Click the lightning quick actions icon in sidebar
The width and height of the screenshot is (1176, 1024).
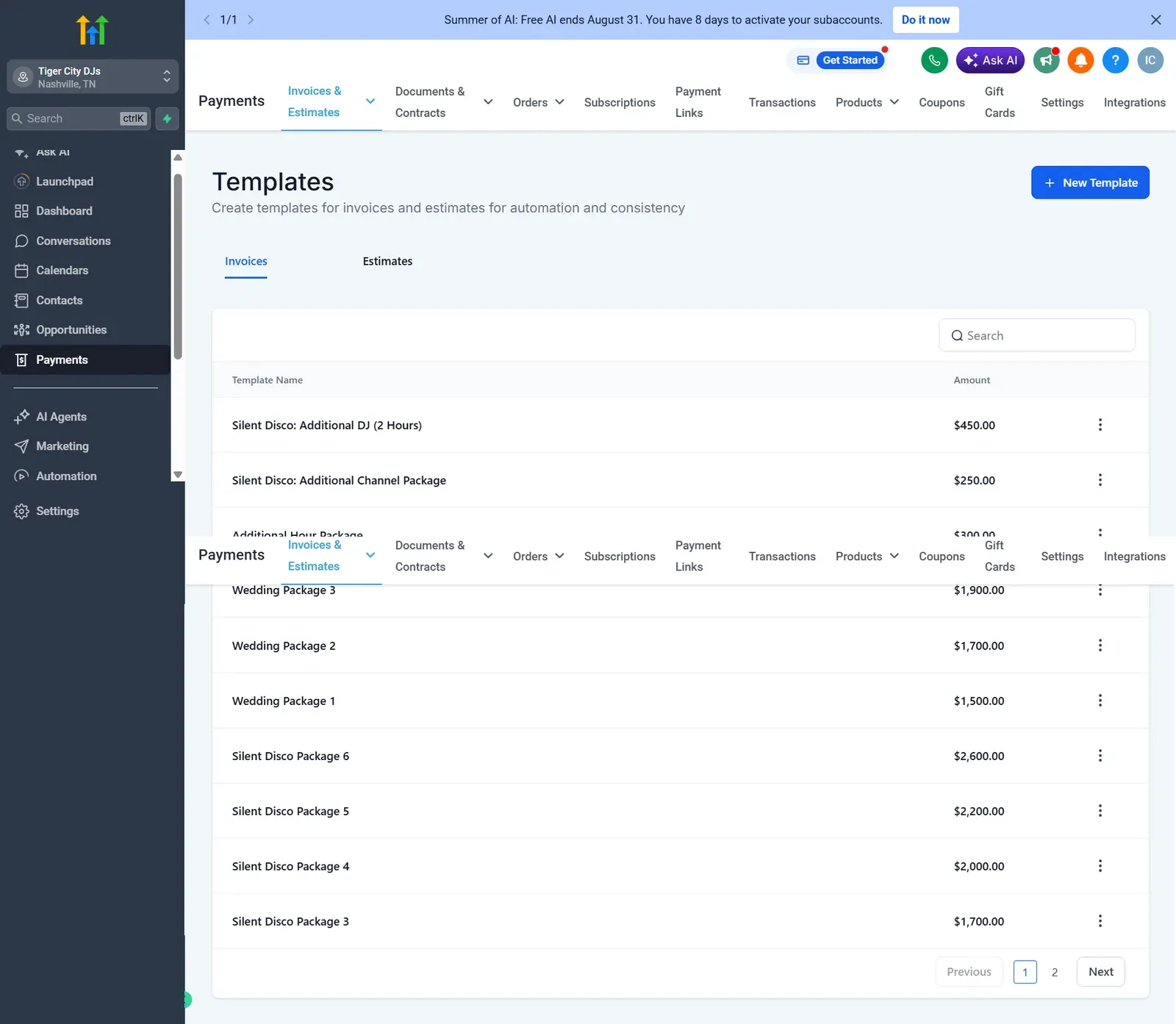tap(167, 118)
